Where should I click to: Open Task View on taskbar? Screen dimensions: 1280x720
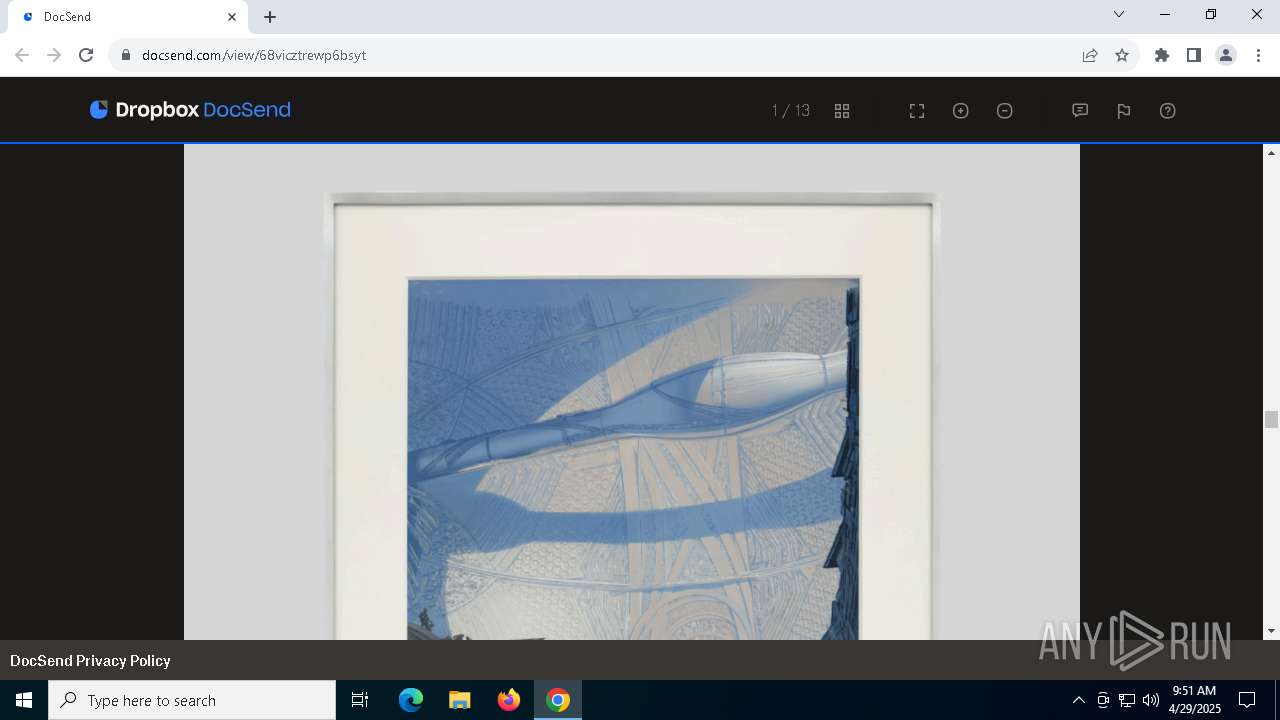tap(360, 700)
